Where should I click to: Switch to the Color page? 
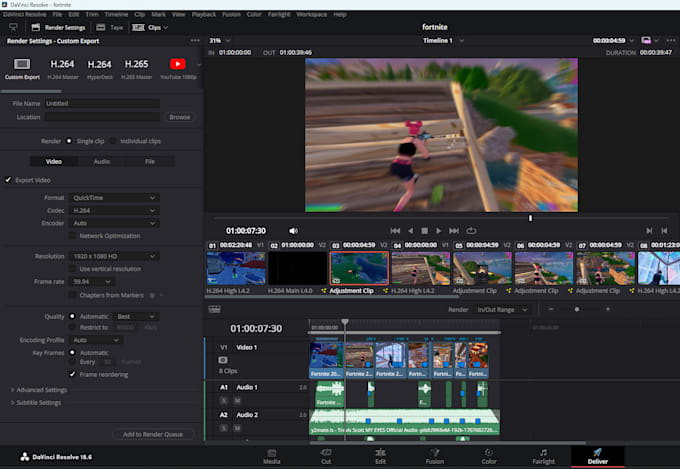tap(489, 456)
